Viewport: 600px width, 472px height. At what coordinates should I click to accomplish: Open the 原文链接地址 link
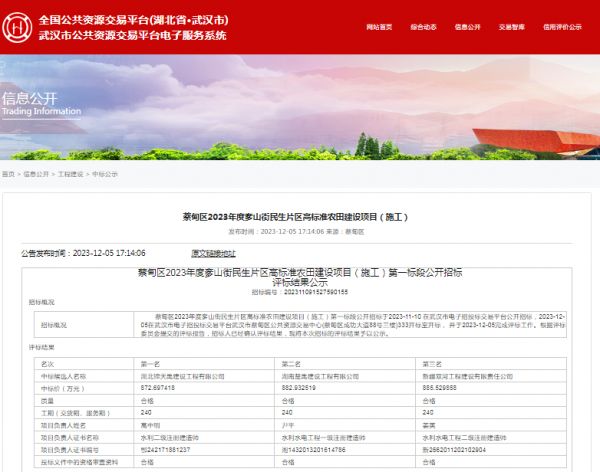213,253
